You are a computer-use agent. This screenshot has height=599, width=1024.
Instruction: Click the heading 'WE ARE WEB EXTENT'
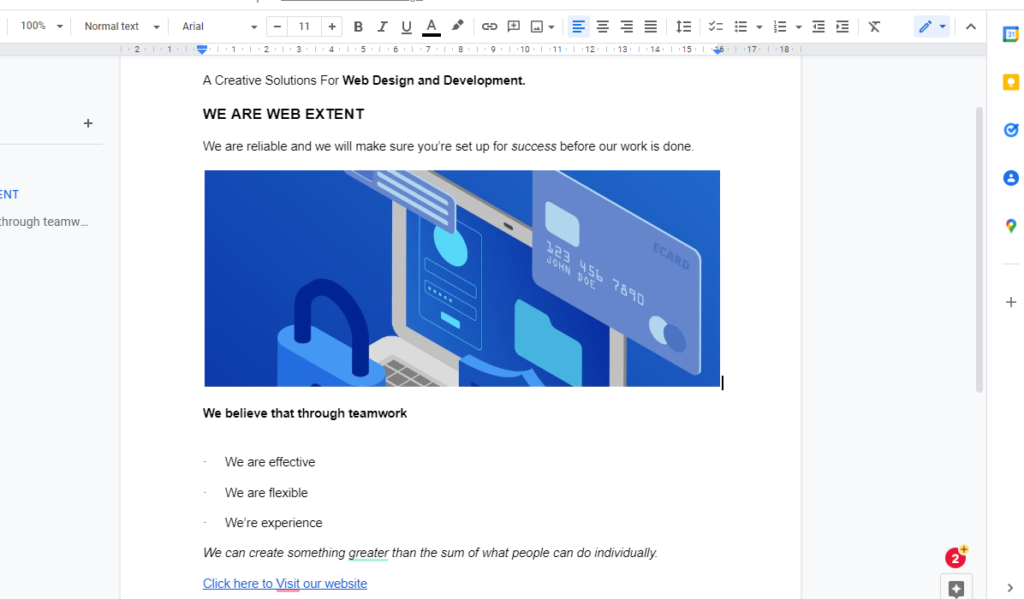pyautogui.click(x=283, y=114)
